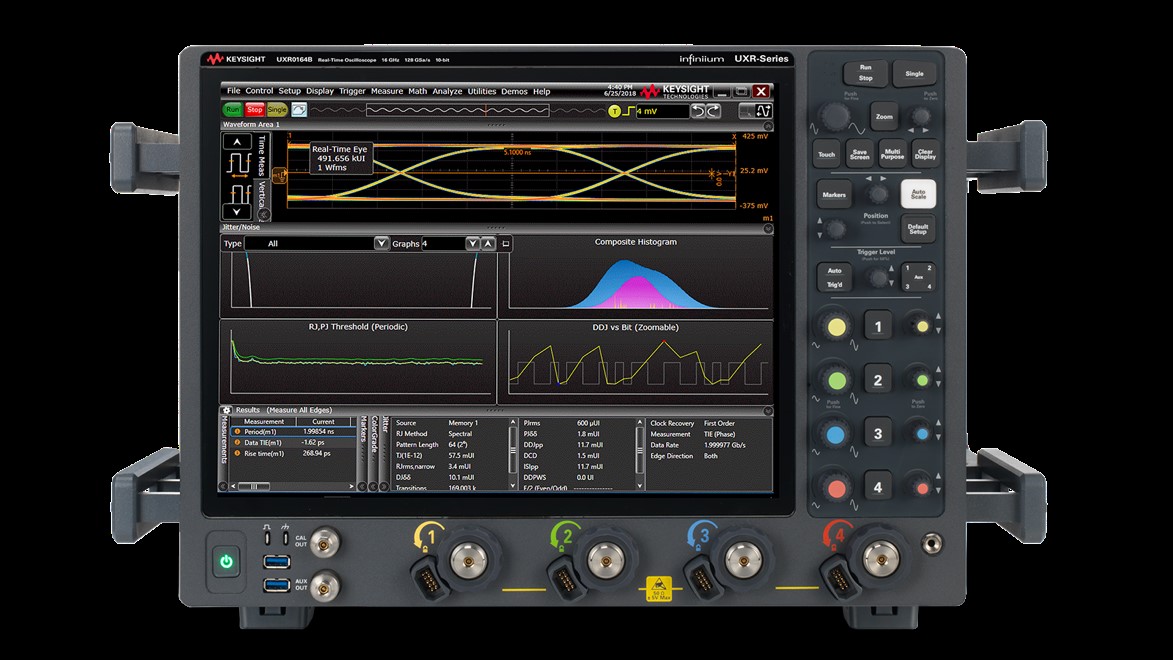1173x660 pixels.
Task: Click the waveform display mode icon
Action: point(763,111)
